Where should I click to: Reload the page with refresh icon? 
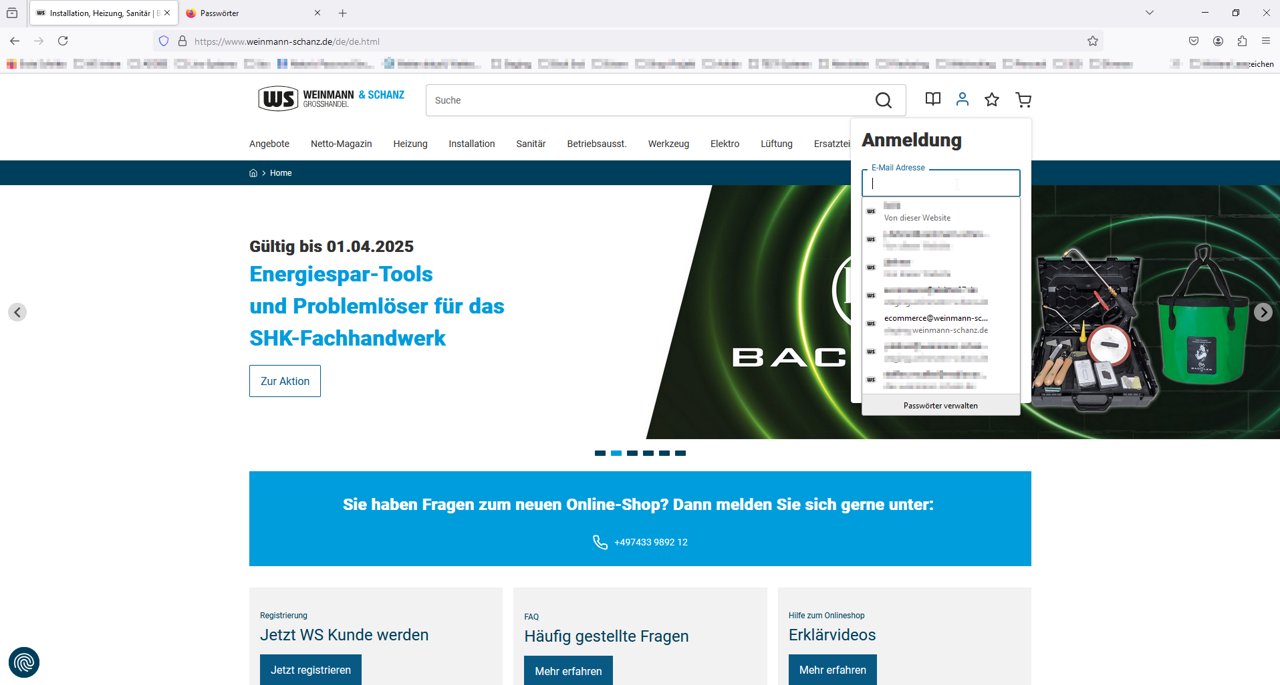click(63, 41)
